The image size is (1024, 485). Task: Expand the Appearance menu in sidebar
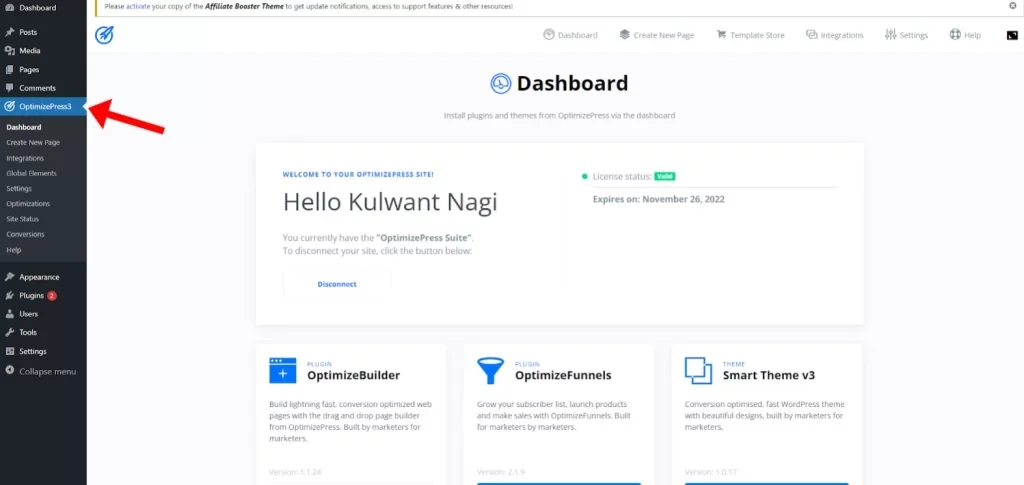(39, 277)
